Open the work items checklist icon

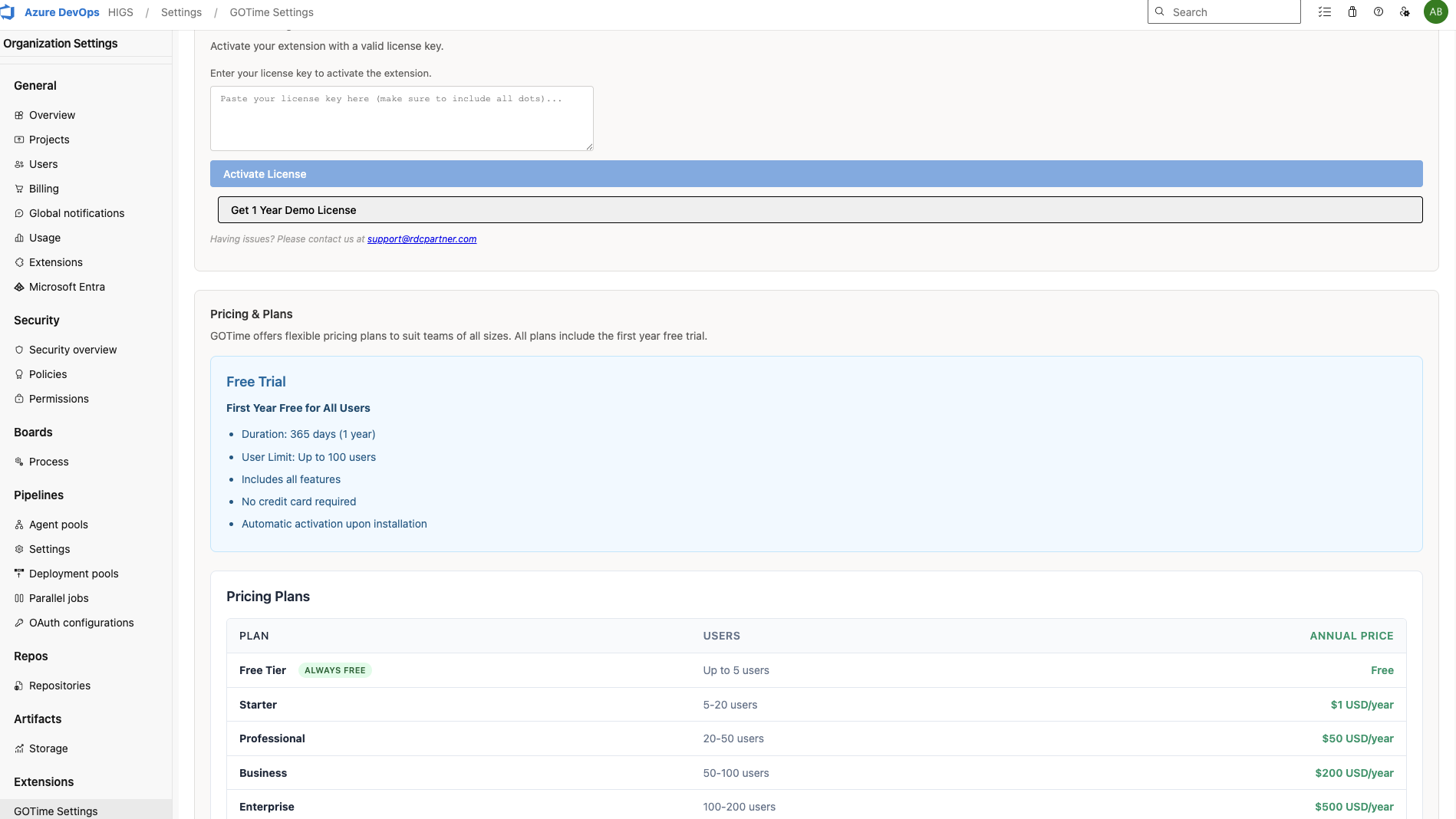point(1325,12)
